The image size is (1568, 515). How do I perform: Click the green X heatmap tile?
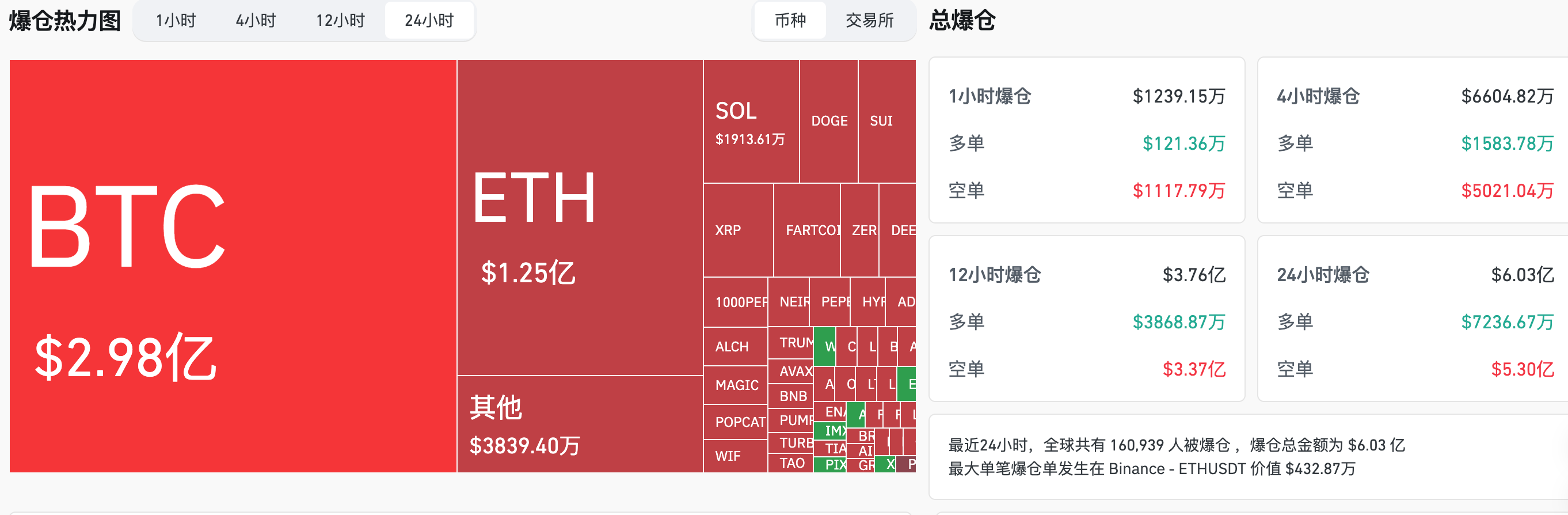click(x=886, y=464)
